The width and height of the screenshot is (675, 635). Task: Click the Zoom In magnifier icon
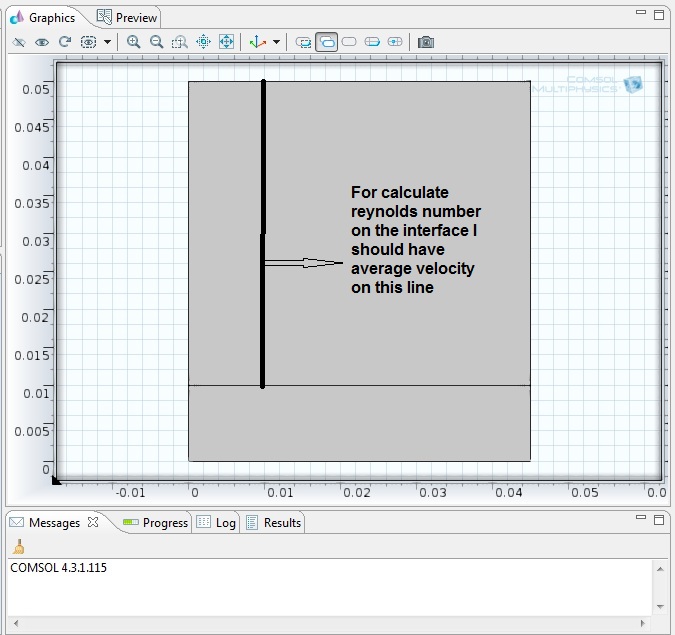click(x=133, y=42)
